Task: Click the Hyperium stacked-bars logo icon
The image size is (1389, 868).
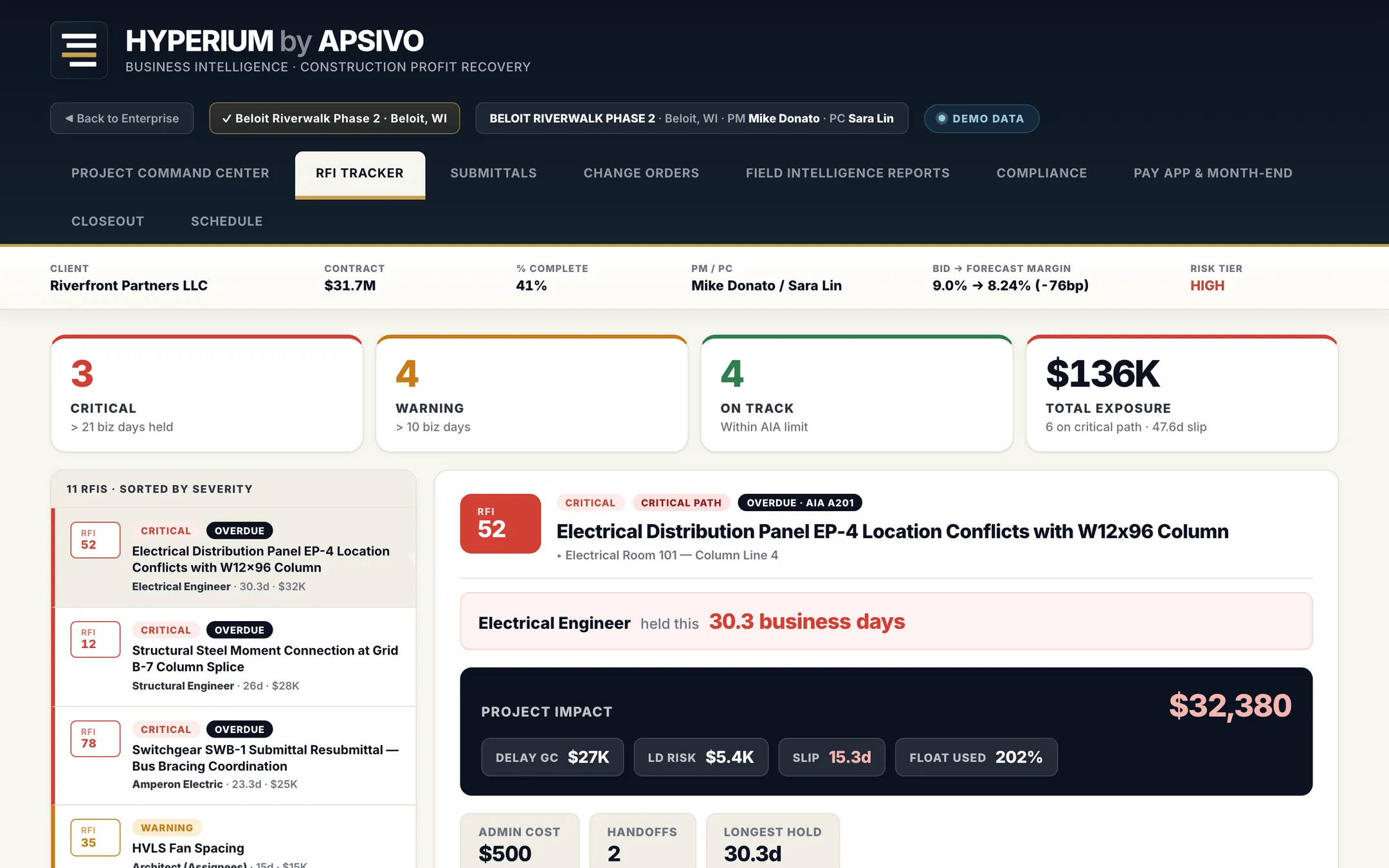Action: 79,50
